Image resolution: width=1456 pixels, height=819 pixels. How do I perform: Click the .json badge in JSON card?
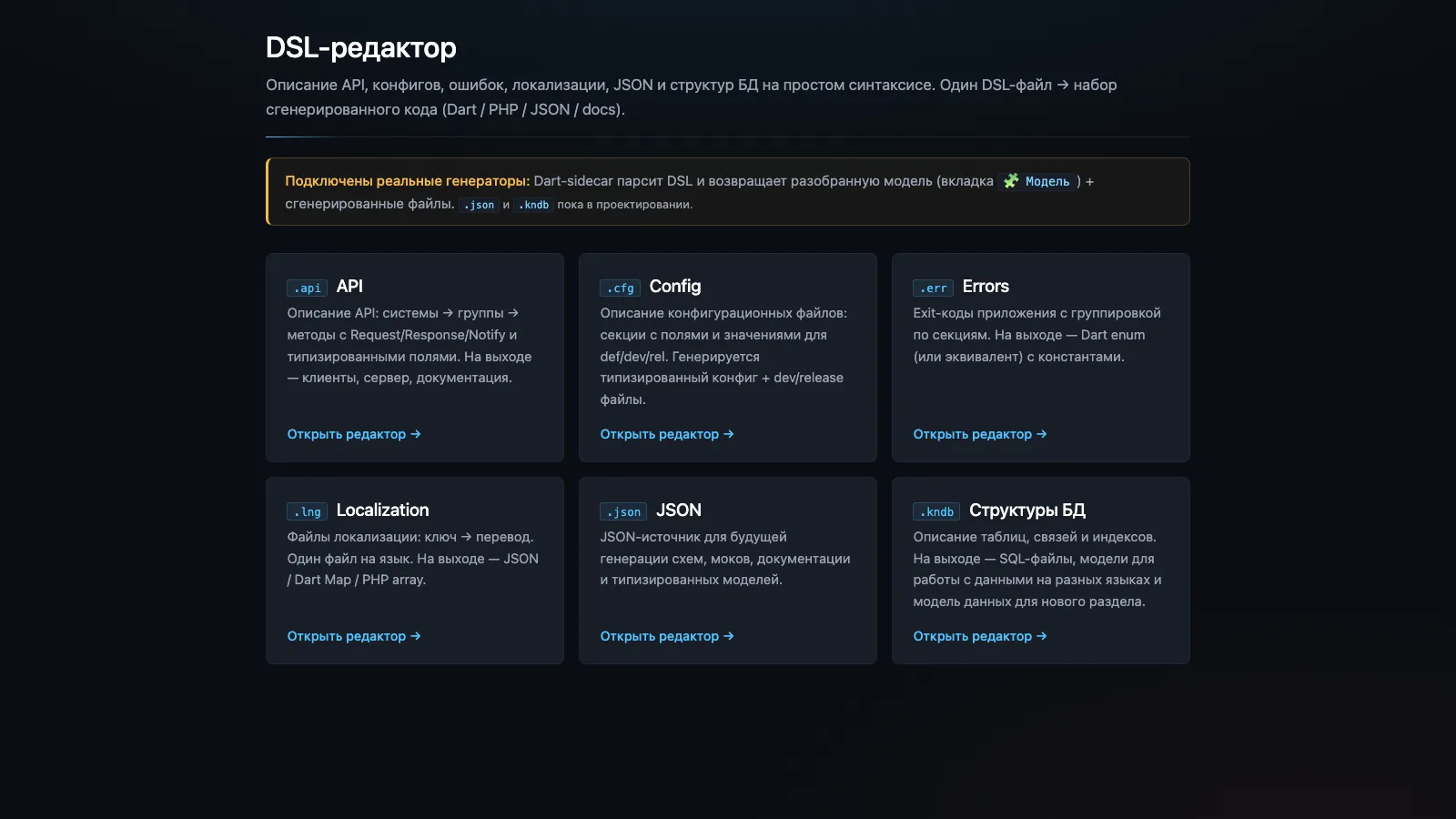click(623, 511)
